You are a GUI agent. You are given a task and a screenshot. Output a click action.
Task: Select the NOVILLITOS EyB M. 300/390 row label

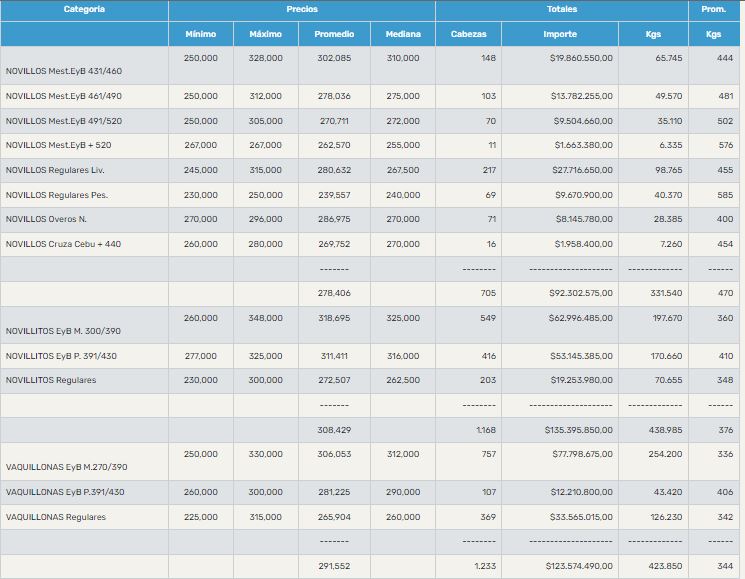pos(63,331)
